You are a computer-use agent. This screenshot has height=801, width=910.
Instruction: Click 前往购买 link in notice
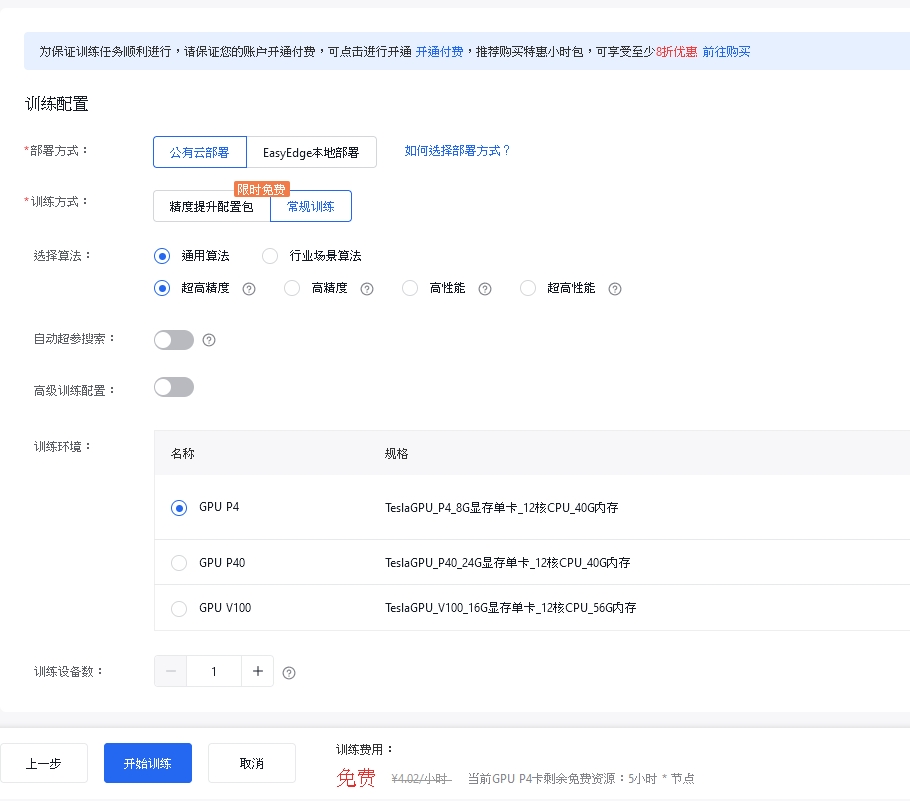726,52
